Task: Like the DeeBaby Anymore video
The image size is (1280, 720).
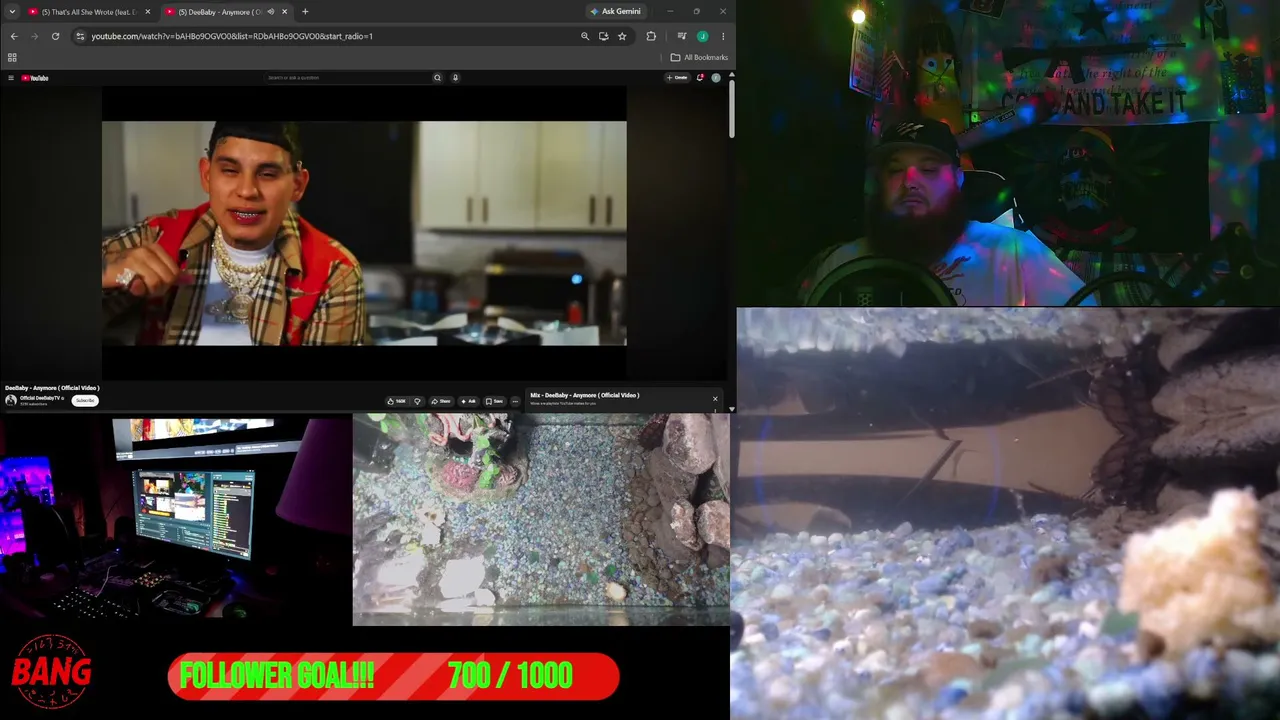Action: 397,401
